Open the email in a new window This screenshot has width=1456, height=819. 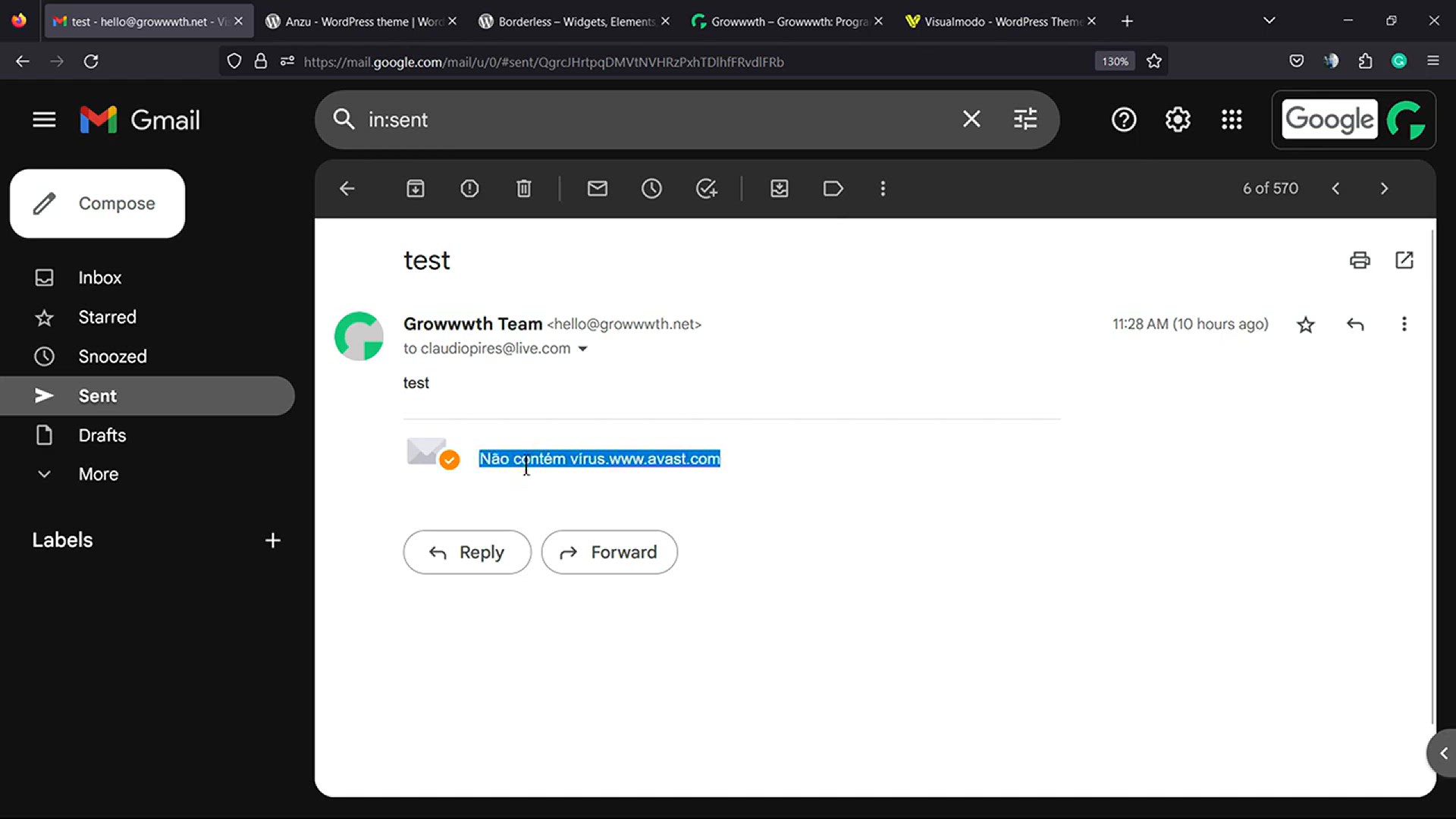pyautogui.click(x=1404, y=260)
